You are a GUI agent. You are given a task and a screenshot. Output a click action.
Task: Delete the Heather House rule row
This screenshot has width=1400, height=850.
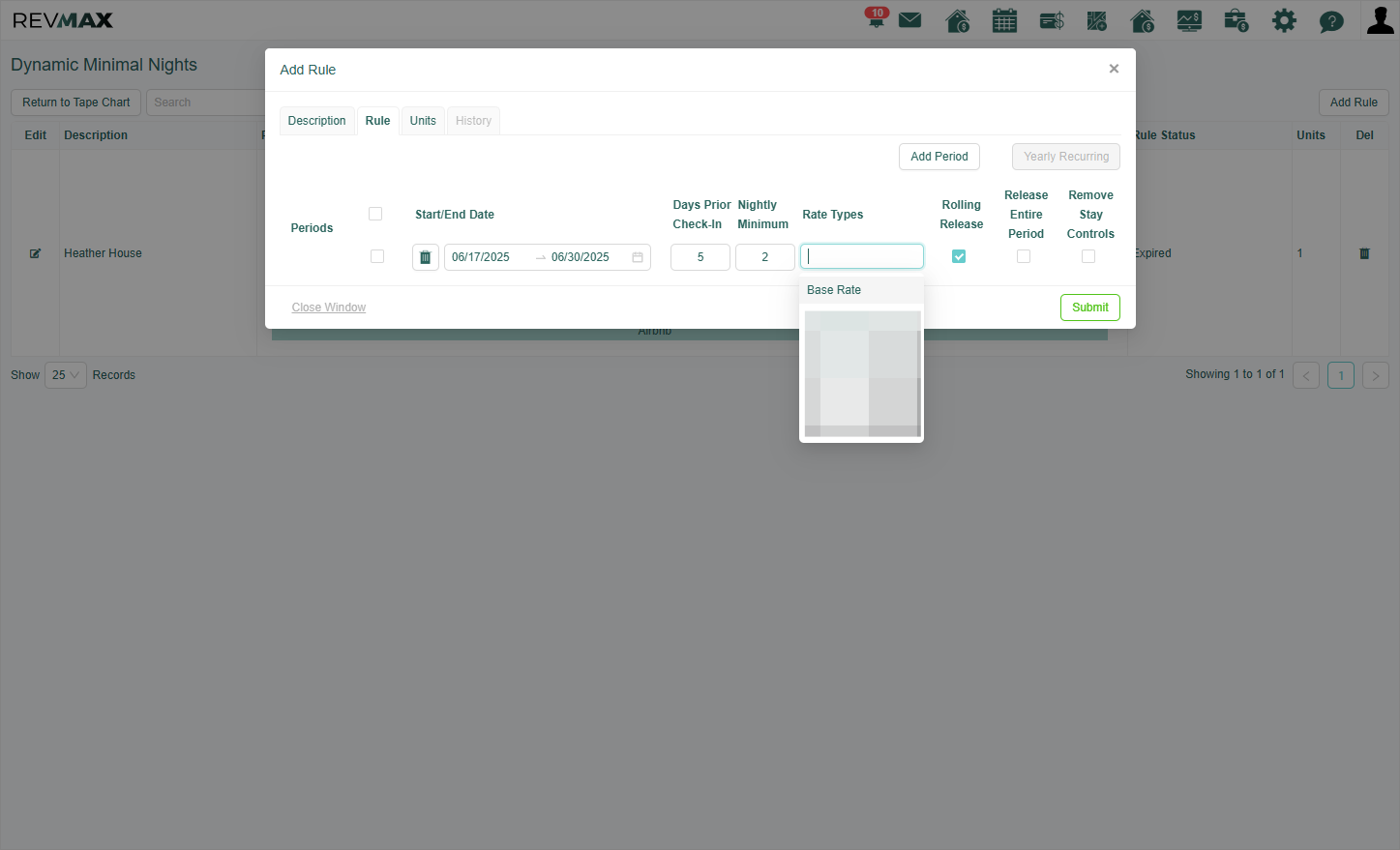point(1364,253)
